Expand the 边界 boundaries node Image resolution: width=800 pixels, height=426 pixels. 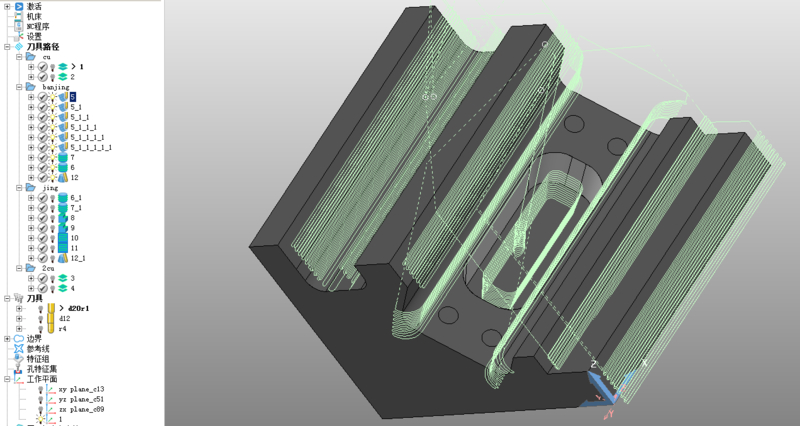pyautogui.click(x=7, y=338)
